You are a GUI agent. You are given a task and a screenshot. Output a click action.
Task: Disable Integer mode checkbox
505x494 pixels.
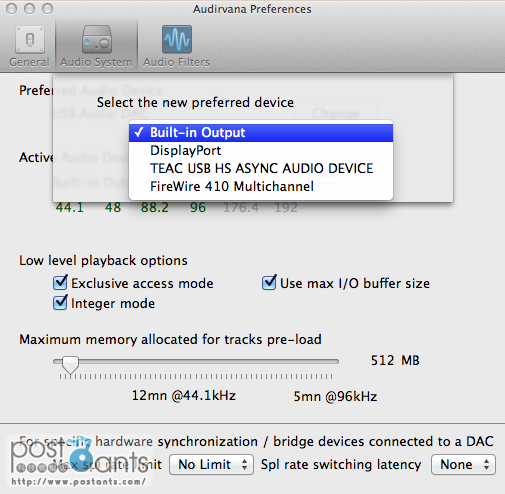pyautogui.click(x=60, y=303)
